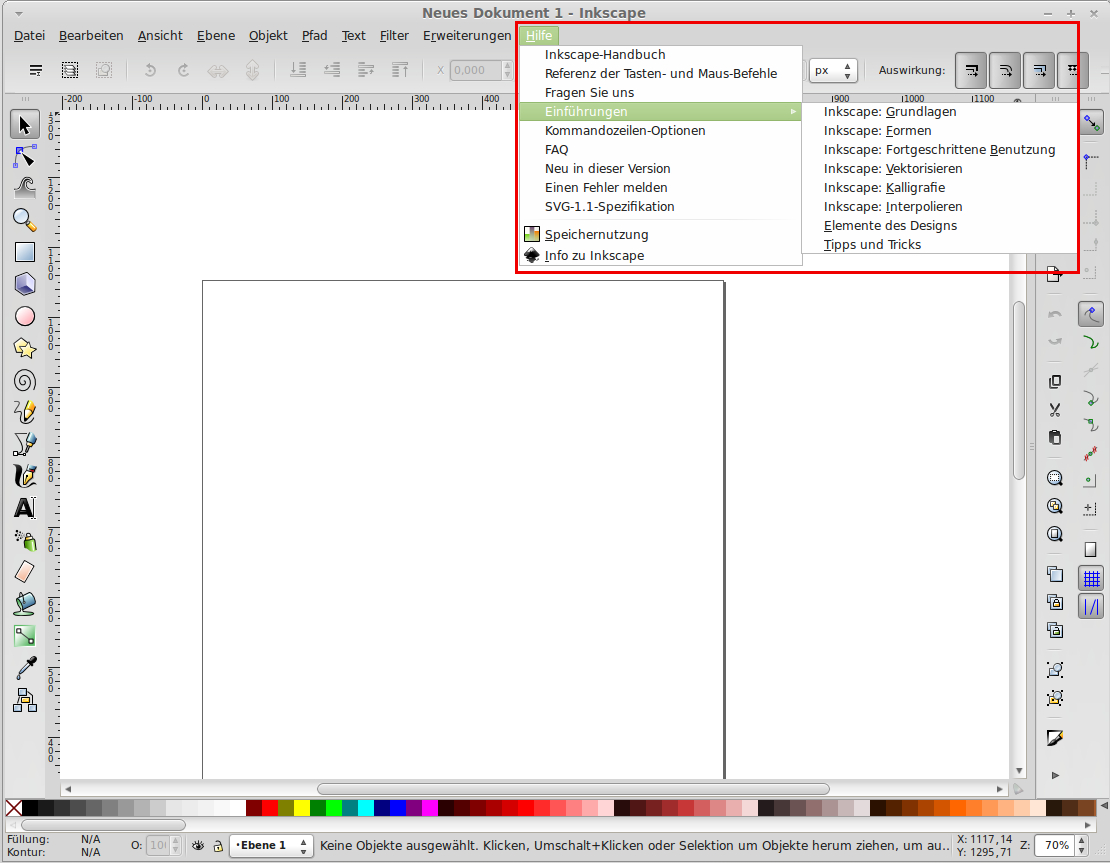The width and height of the screenshot is (1110, 863).
Task: Select the Node edit tool
Action: [25, 156]
